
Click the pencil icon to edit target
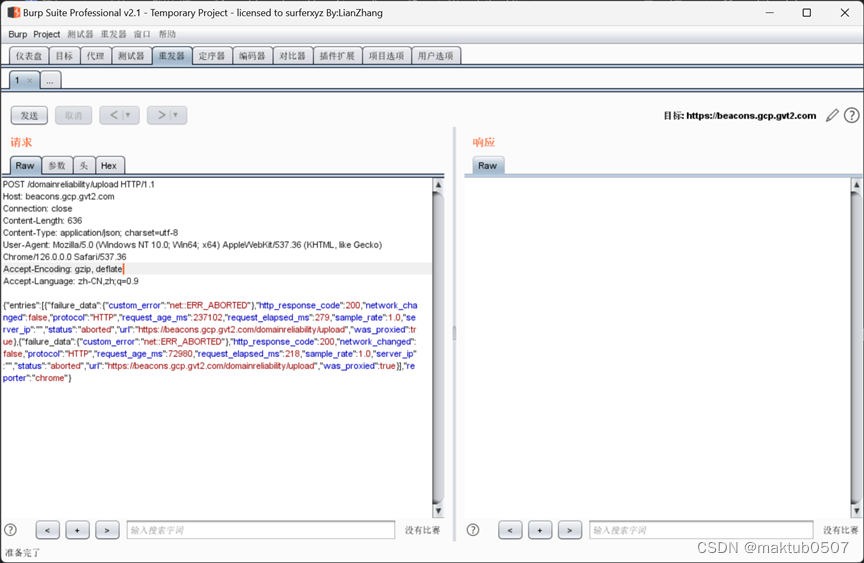[832, 115]
